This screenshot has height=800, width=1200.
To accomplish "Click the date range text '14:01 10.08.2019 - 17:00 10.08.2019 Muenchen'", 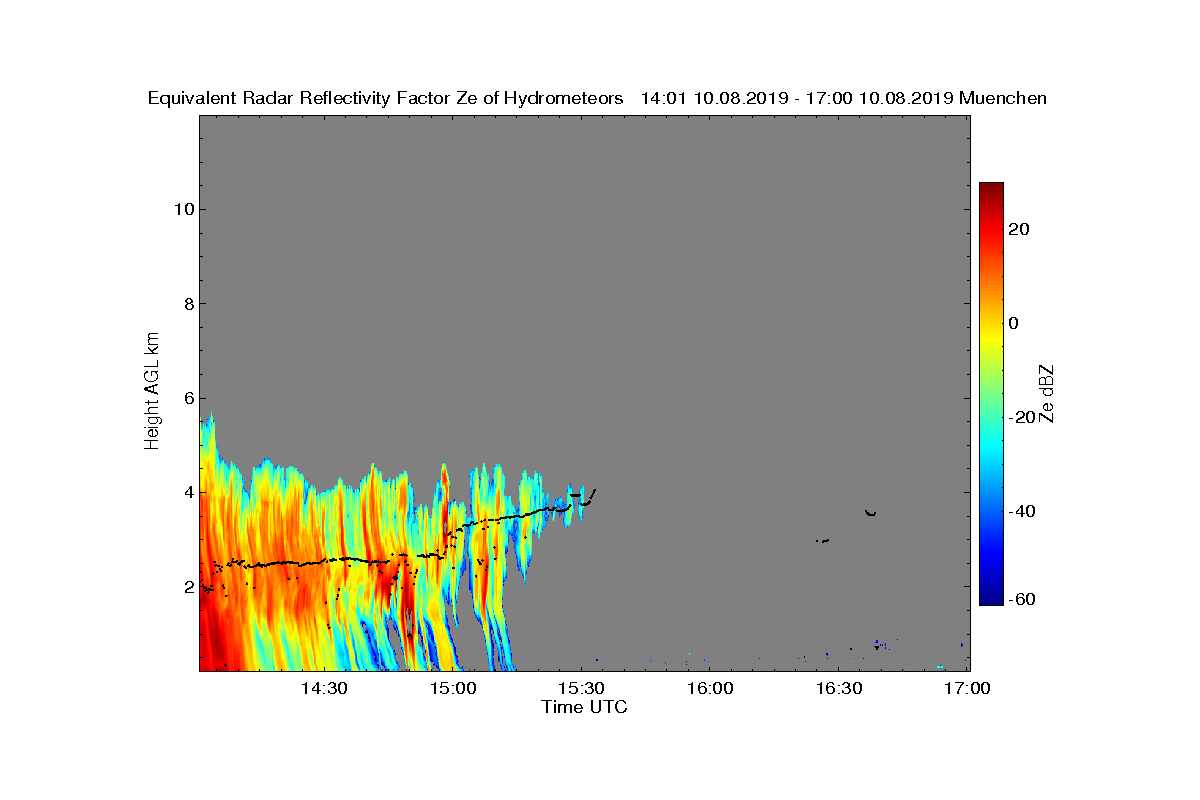I will click(x=843, y=98).
